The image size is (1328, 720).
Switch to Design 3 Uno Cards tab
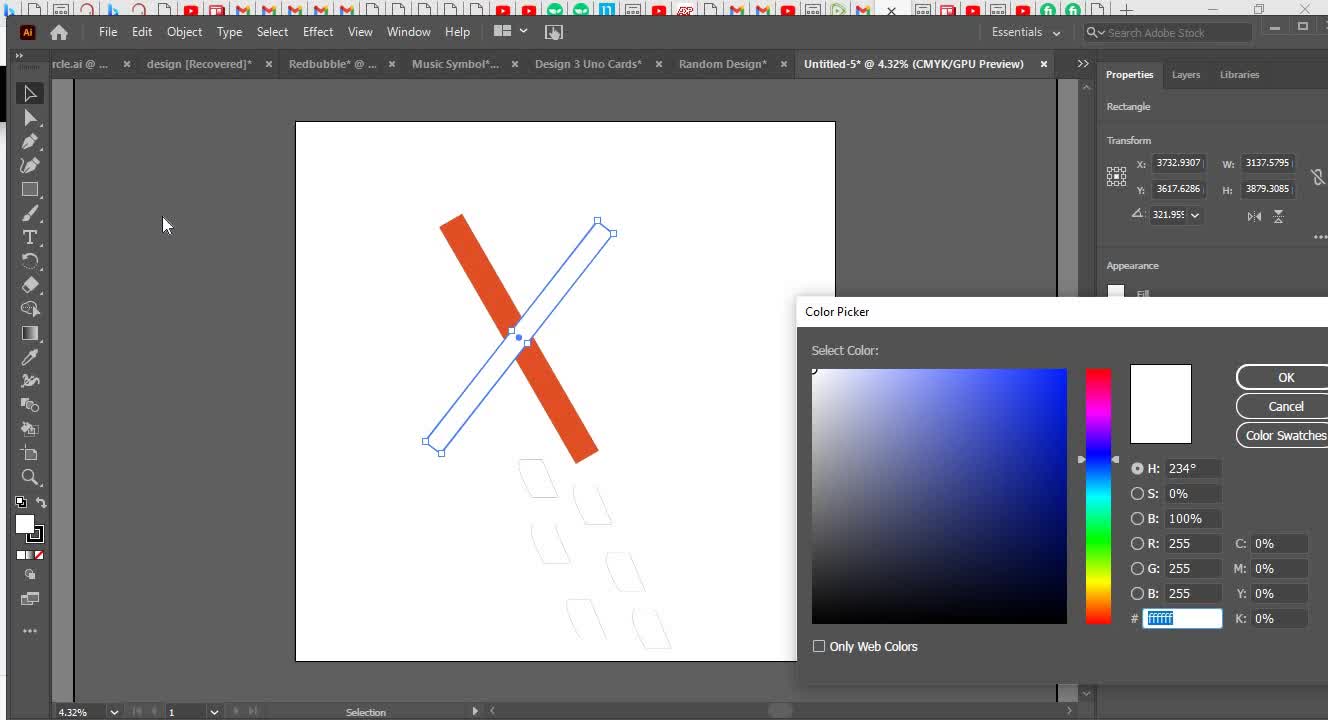(588, 64)
